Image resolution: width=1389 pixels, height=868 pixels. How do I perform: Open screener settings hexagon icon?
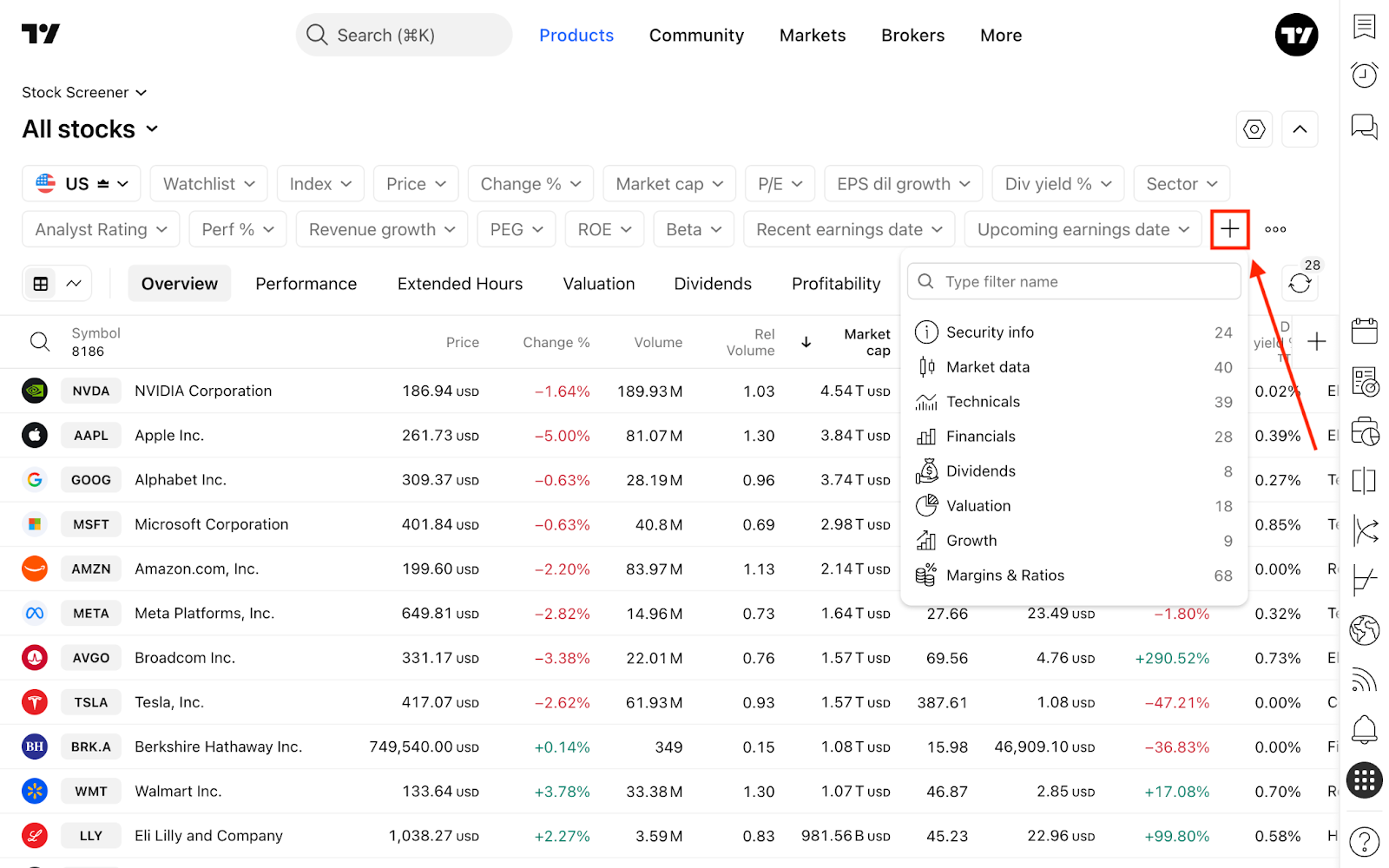(1254, 129)
